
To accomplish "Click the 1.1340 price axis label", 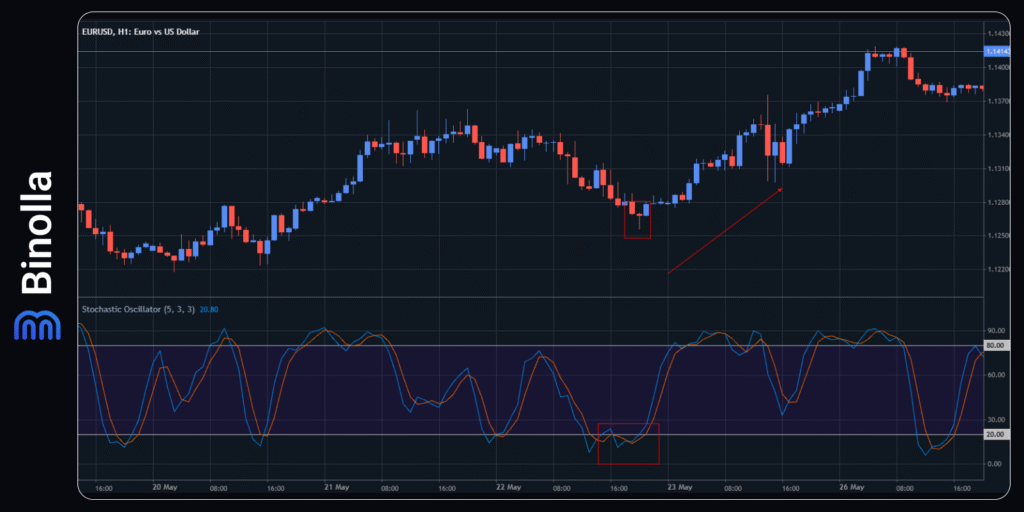I will click(996, 135).
